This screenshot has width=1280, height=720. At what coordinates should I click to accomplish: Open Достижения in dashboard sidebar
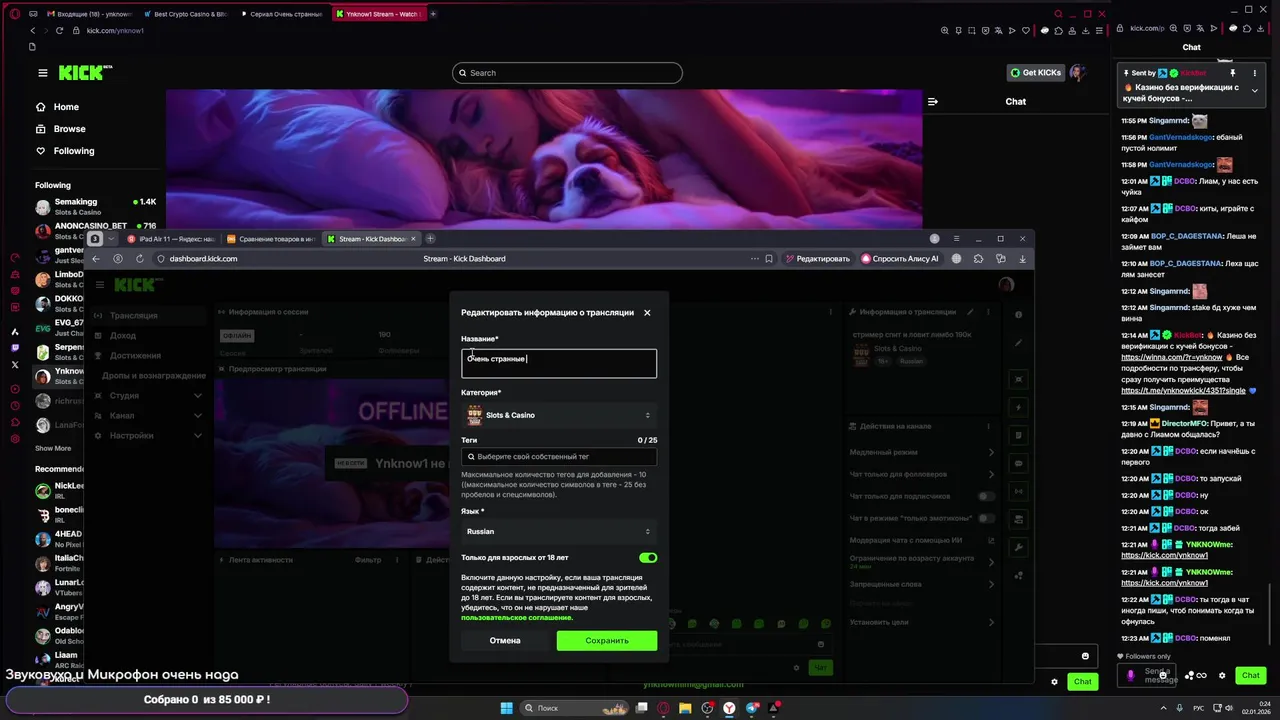click(135, 356)
